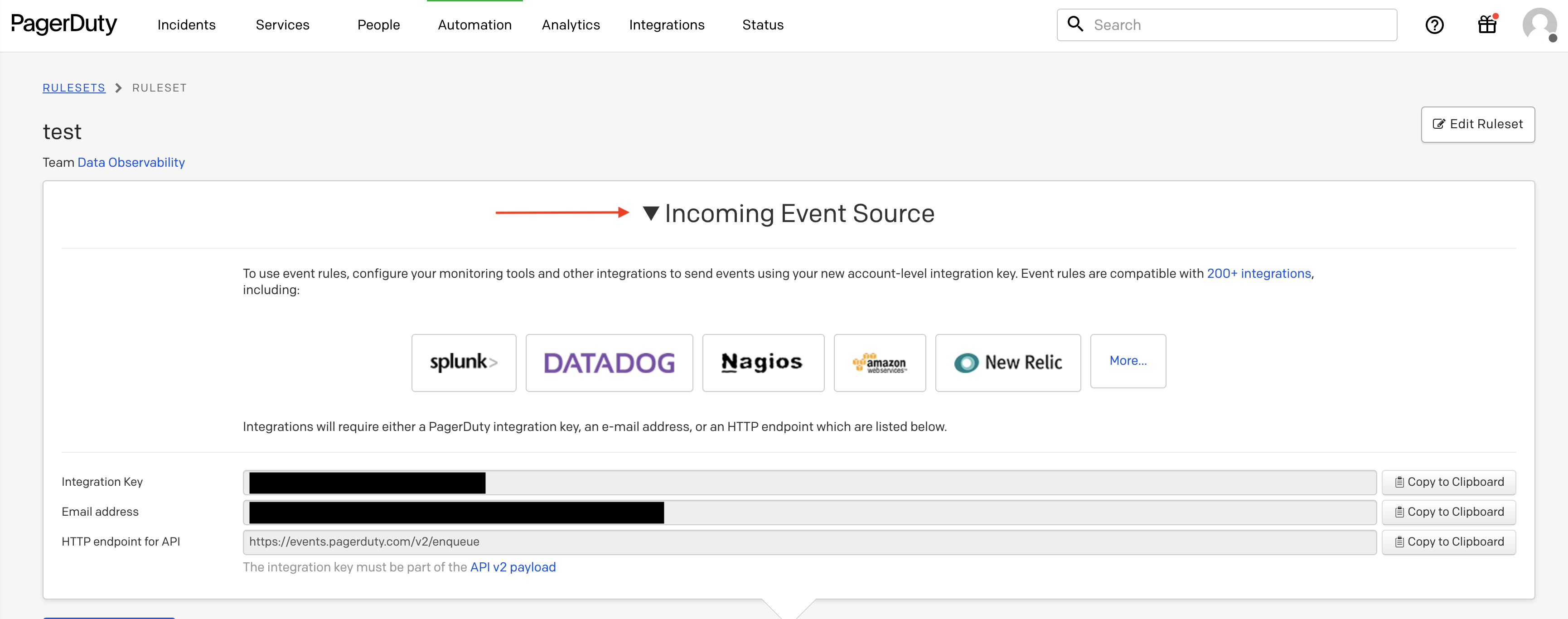Open the help question-mark icon
This screenshot has width=1568, height=619.
[x=1435, y=24]
